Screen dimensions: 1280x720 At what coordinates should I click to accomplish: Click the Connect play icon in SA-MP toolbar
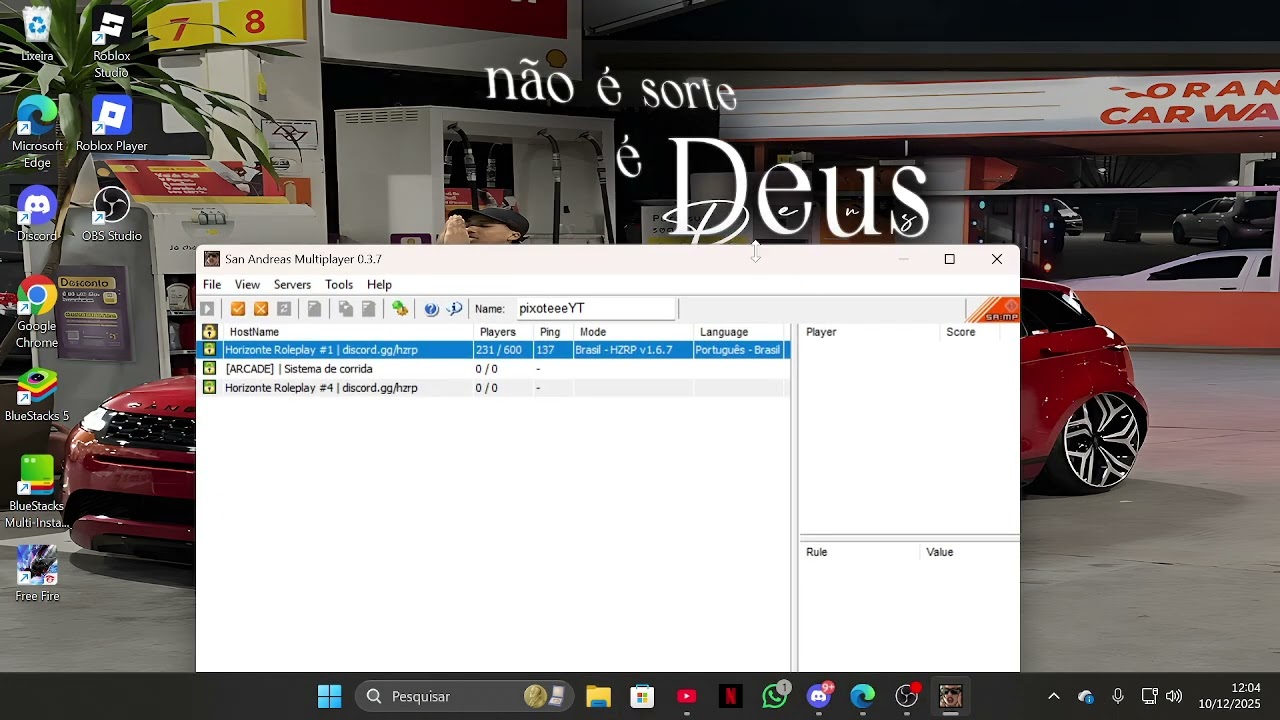207,309
